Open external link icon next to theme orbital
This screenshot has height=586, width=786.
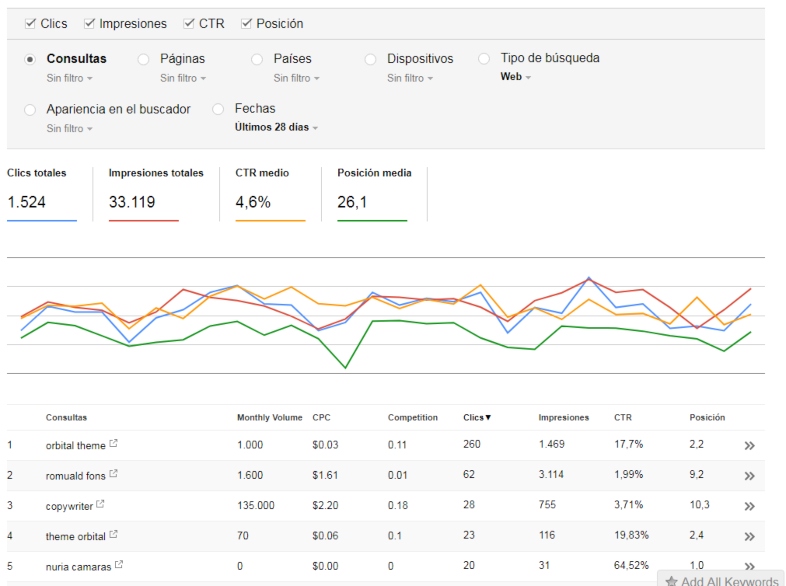pyautogui.click(x=113, y=534)
